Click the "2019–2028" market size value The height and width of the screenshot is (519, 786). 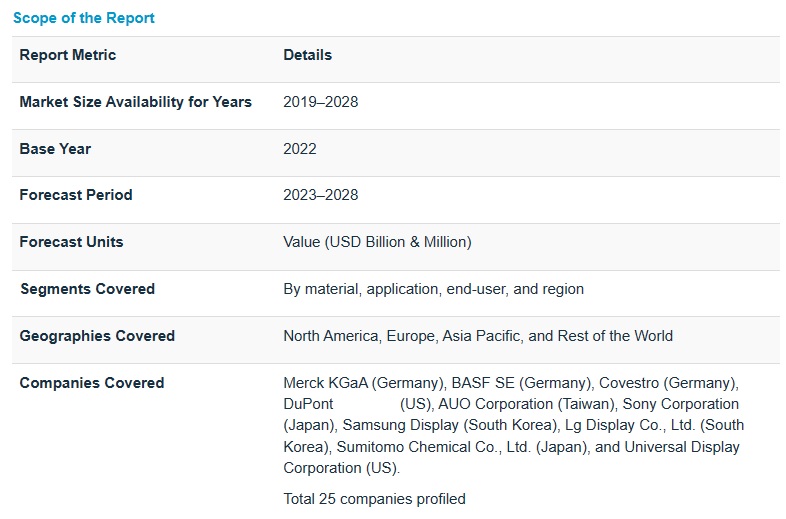pos(320,102)
